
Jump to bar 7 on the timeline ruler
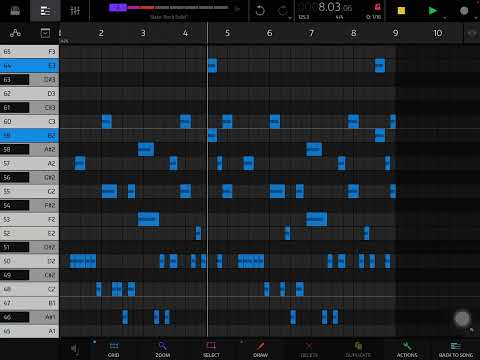click(311, 33)
